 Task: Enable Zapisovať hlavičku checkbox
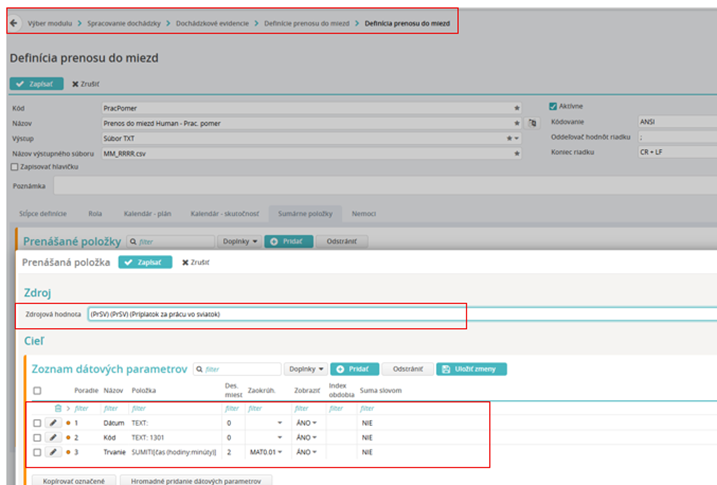tap(15, 167)
